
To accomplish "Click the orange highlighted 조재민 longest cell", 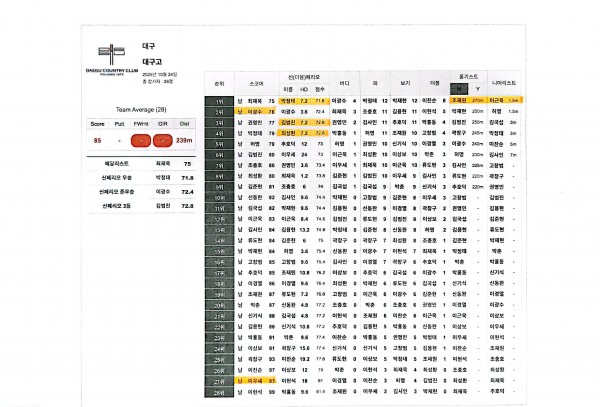I will pyautogui.click(x=458, y=101).
